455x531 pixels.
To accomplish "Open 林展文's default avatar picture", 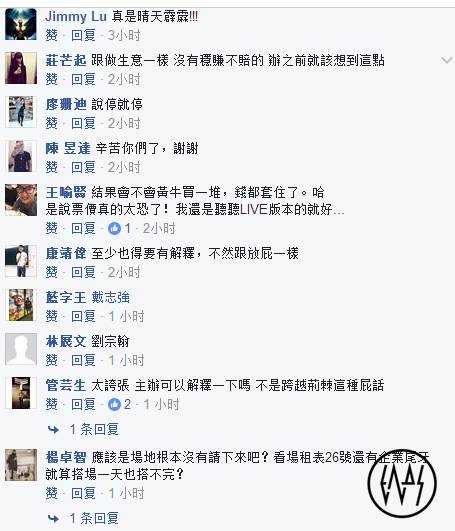I will (x=21, y=349).
